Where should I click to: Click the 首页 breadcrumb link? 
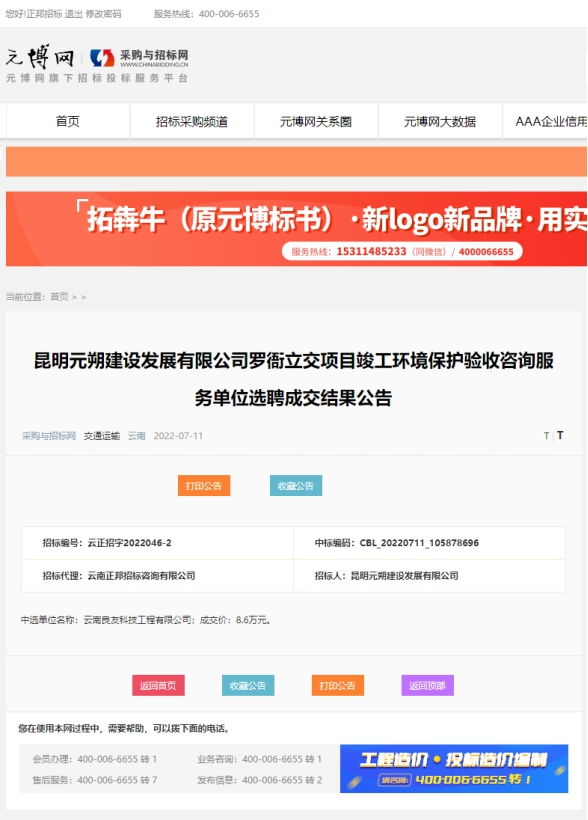tap(59, 297)
